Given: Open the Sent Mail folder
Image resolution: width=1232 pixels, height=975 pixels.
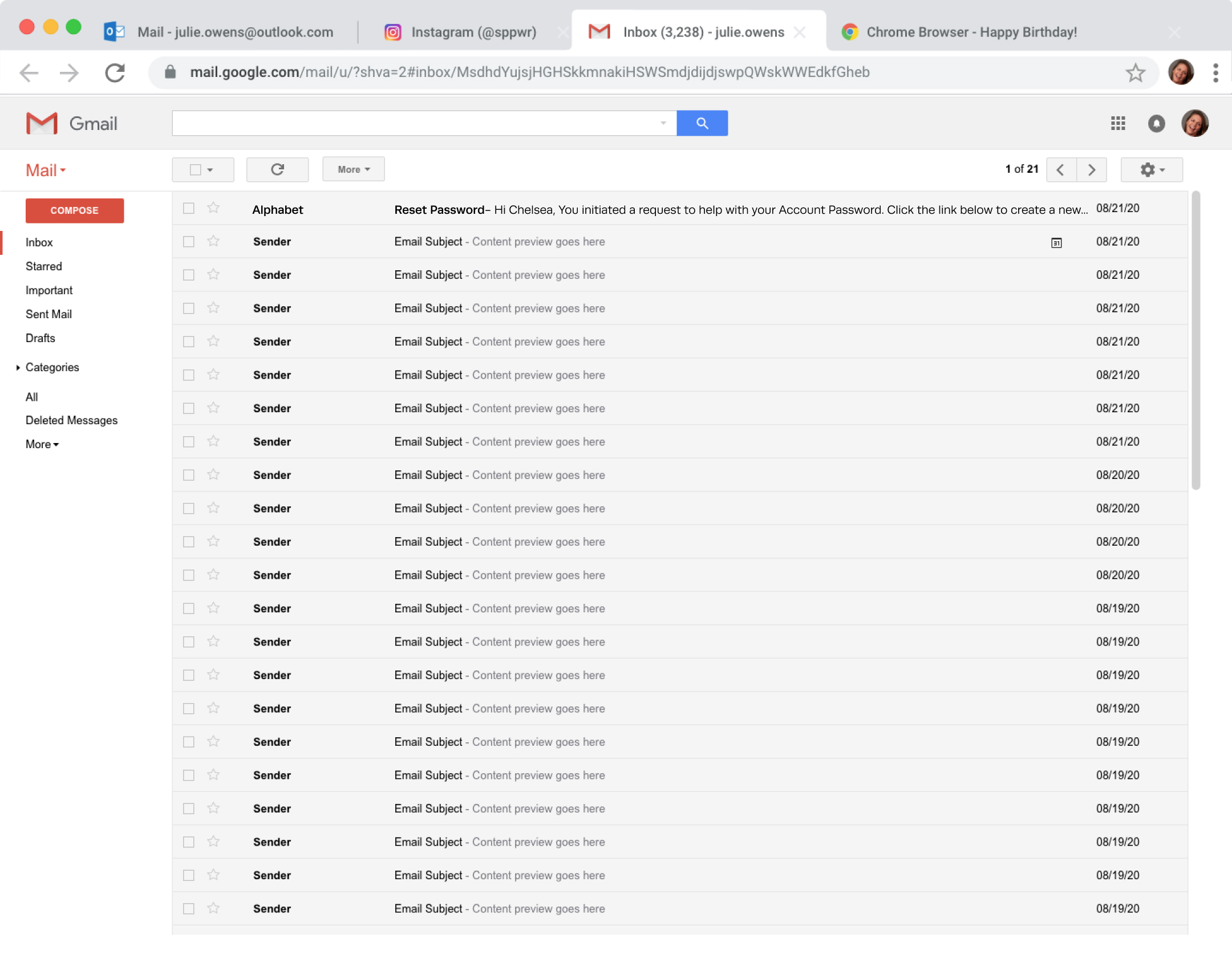Looking at the screenshot, I should [48, 314].
